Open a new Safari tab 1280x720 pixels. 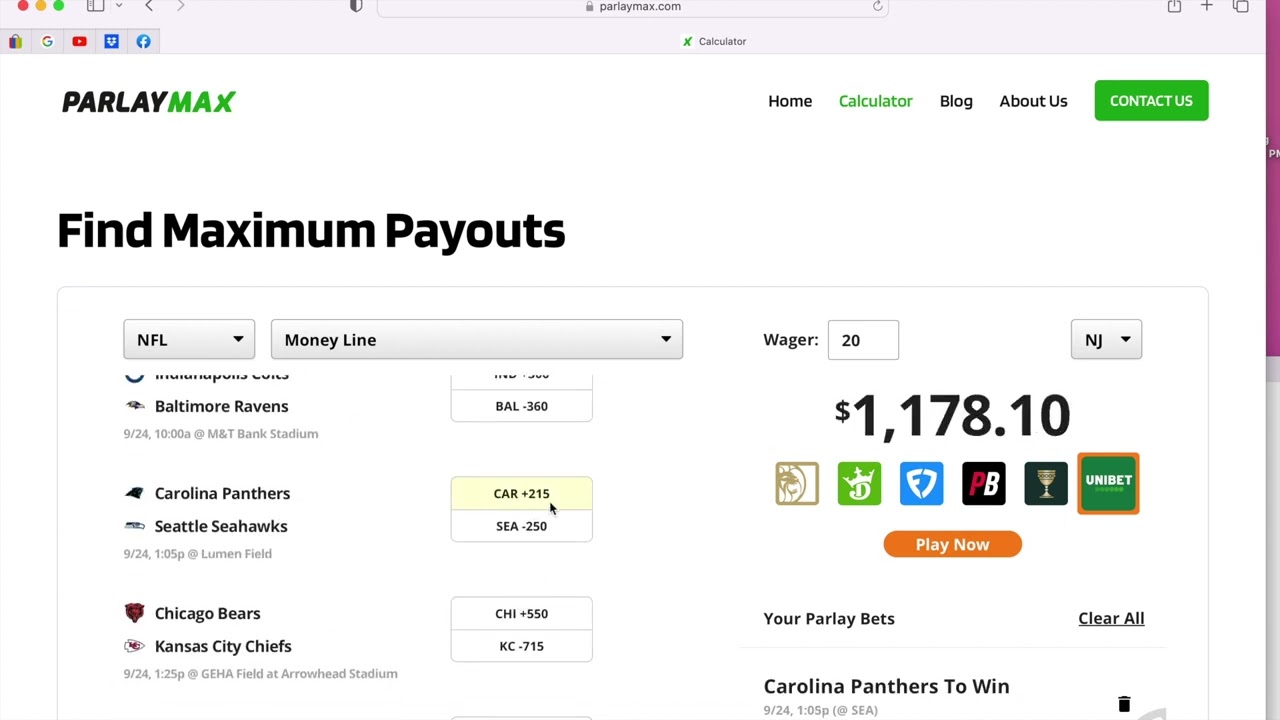(x=1207, y=6)
